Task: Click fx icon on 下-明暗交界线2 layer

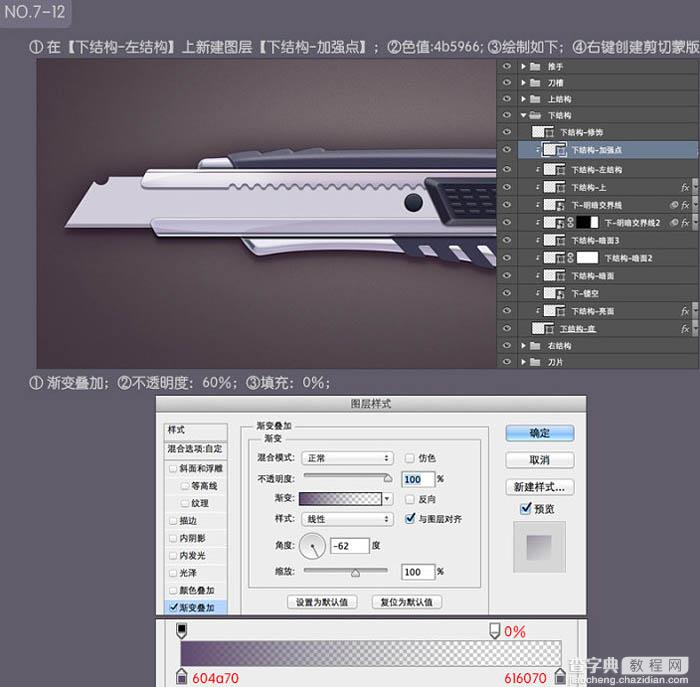Action: pos(685,222)
